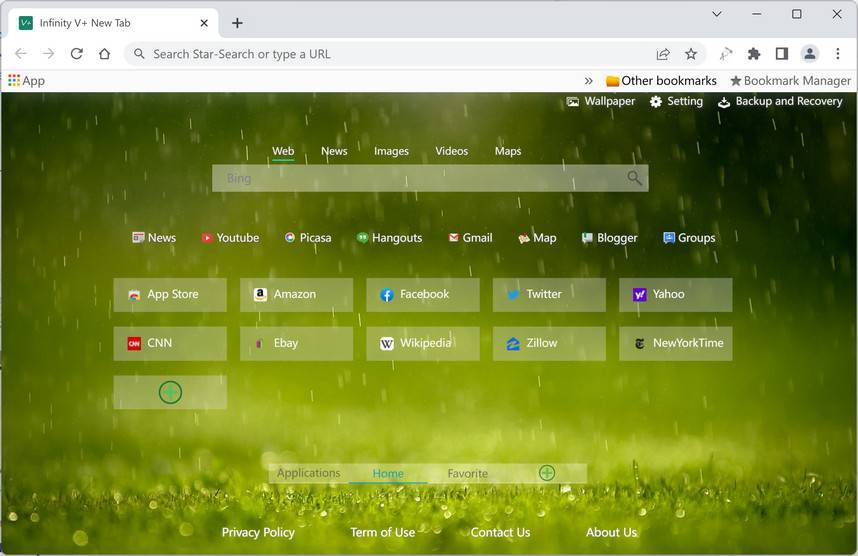Screen dimensions: 858x556
Task: Add a new page tab with plus
Action: pos(547,473)
